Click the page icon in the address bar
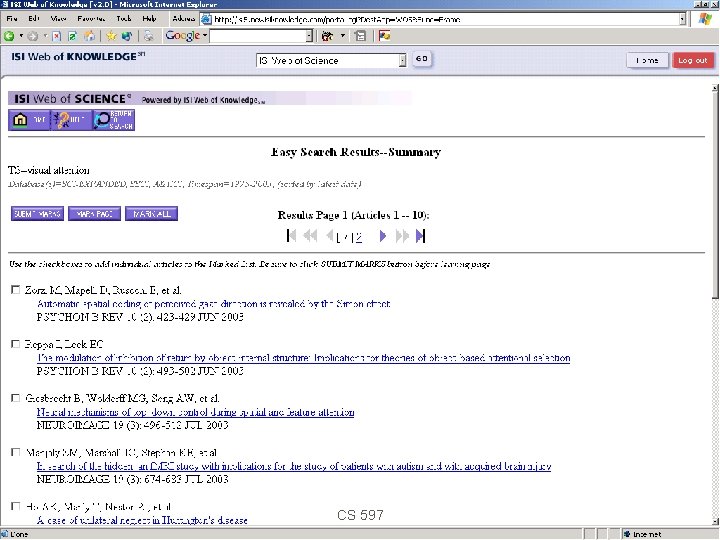 click(x=207, y=19)
